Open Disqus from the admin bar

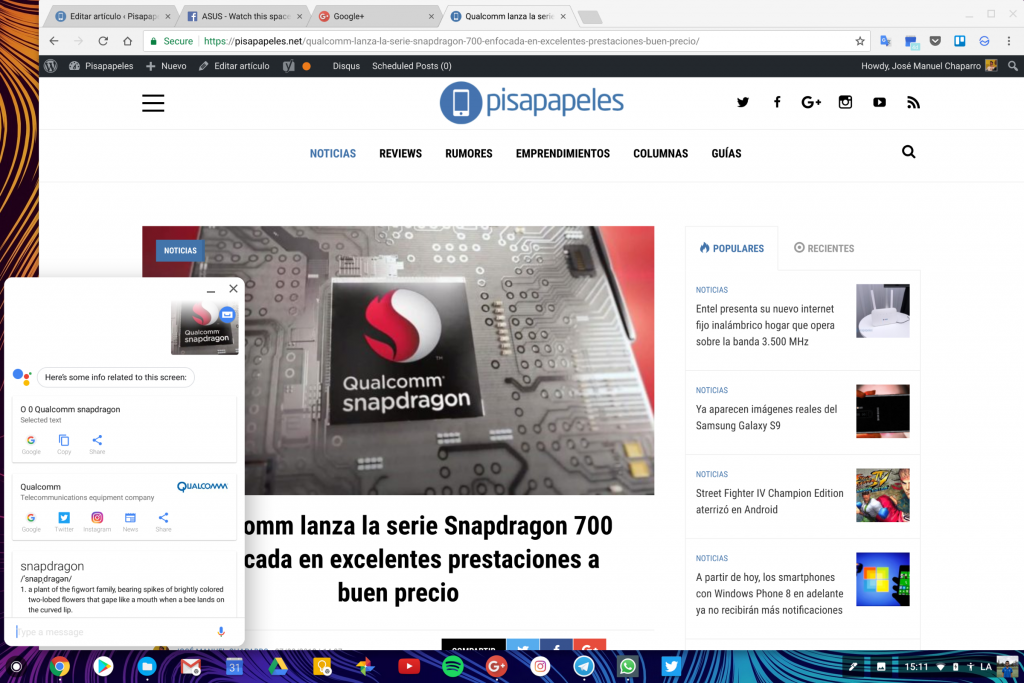pos(346,66)
